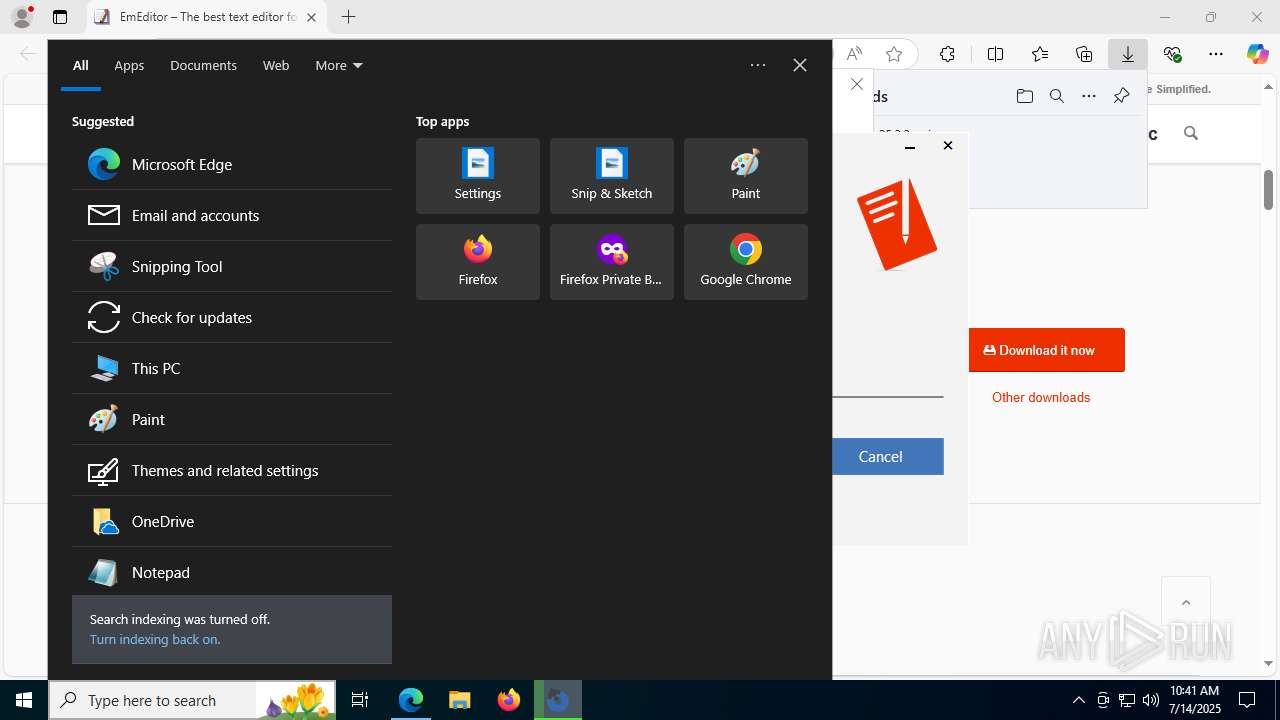Image resolution: width=1280 pixels, height=720 pixels.
Task: Open Edge extensions puzzle icon
Action: 947,54
